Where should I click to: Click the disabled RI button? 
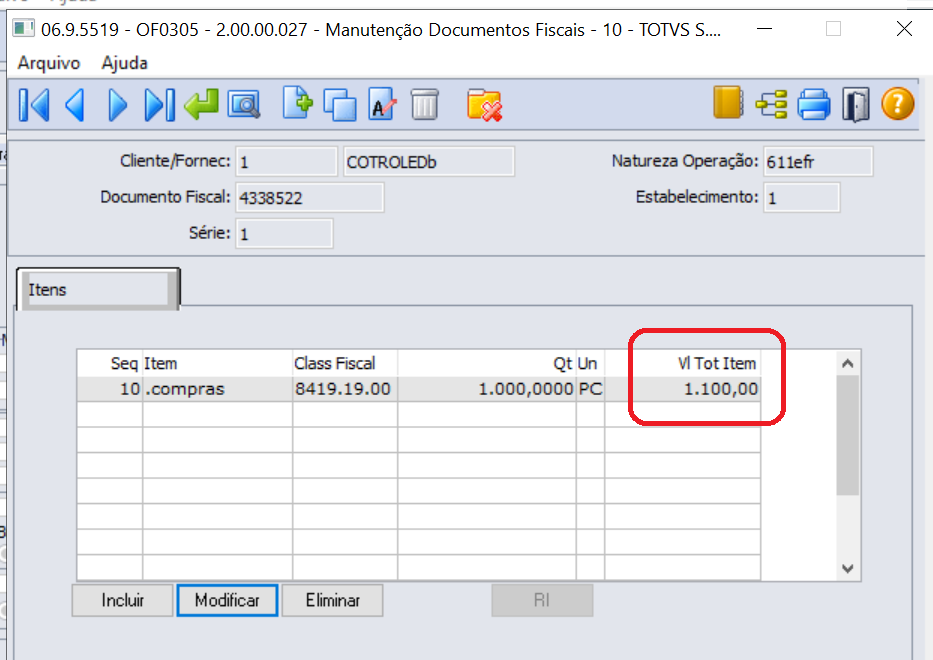pyautogui.click(x=542, y=600)
